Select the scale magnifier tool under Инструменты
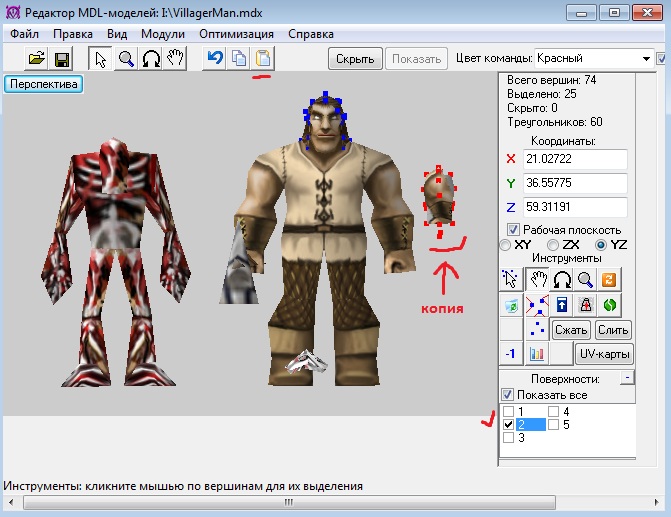This screenshot has height=517, width=671. click(x=585, y=279)
